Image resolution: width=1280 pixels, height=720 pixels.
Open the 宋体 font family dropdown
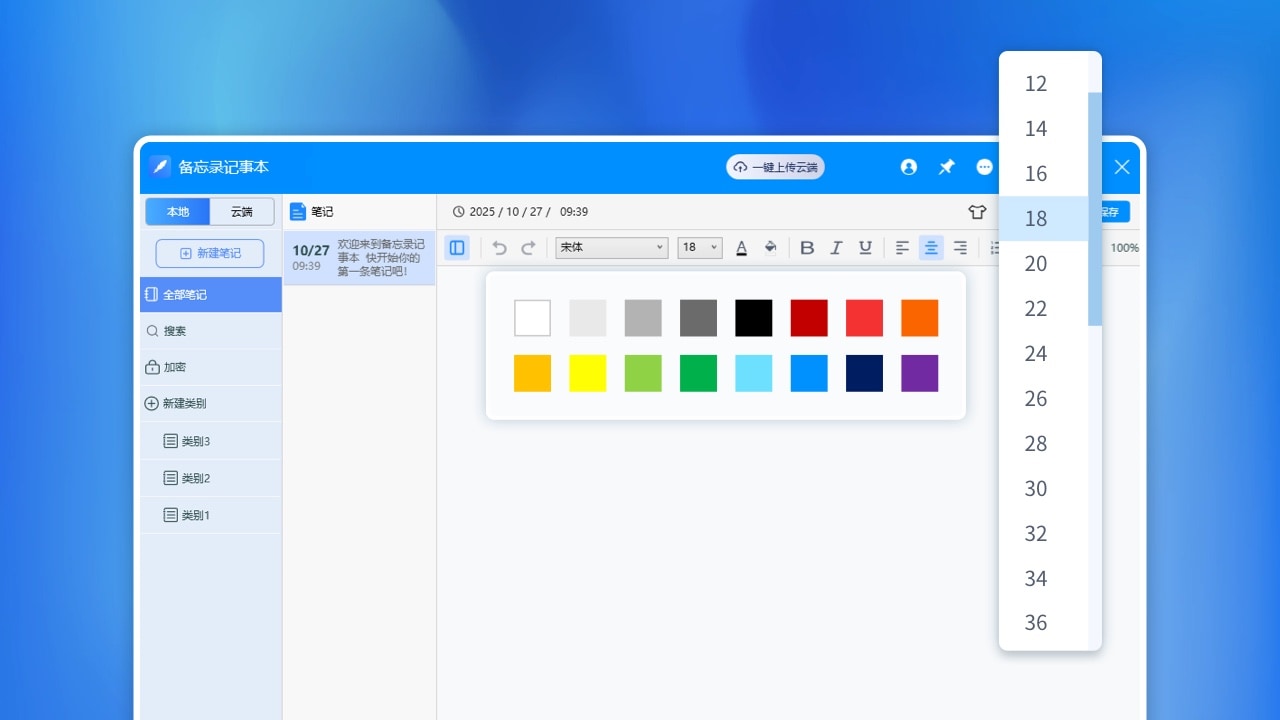click(611, 248)
